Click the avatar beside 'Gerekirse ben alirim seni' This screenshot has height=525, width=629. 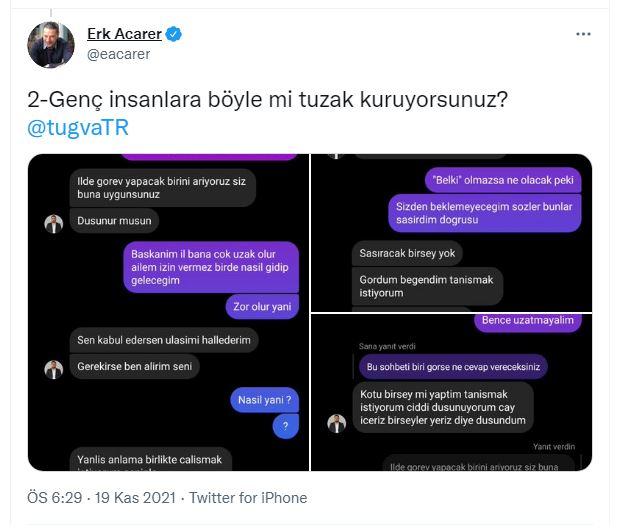click(x=54, y=370)
